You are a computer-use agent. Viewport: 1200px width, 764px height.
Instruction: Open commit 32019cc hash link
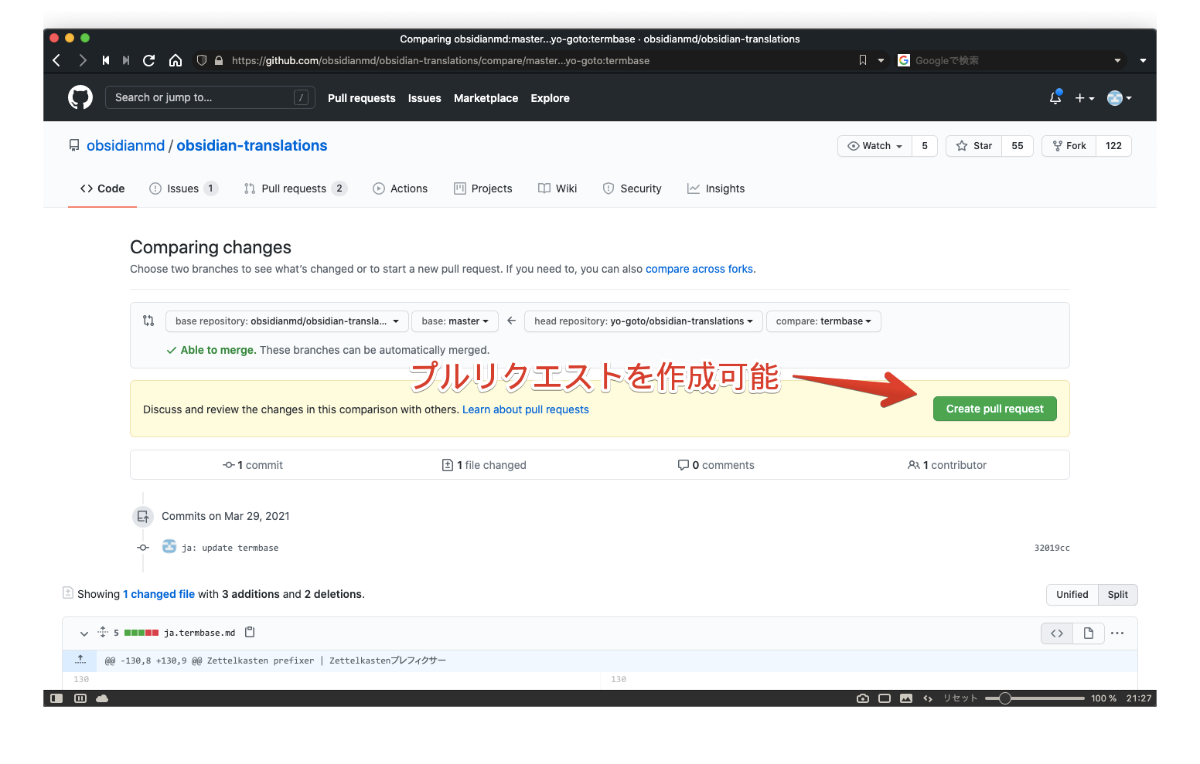pos(1052,548)
